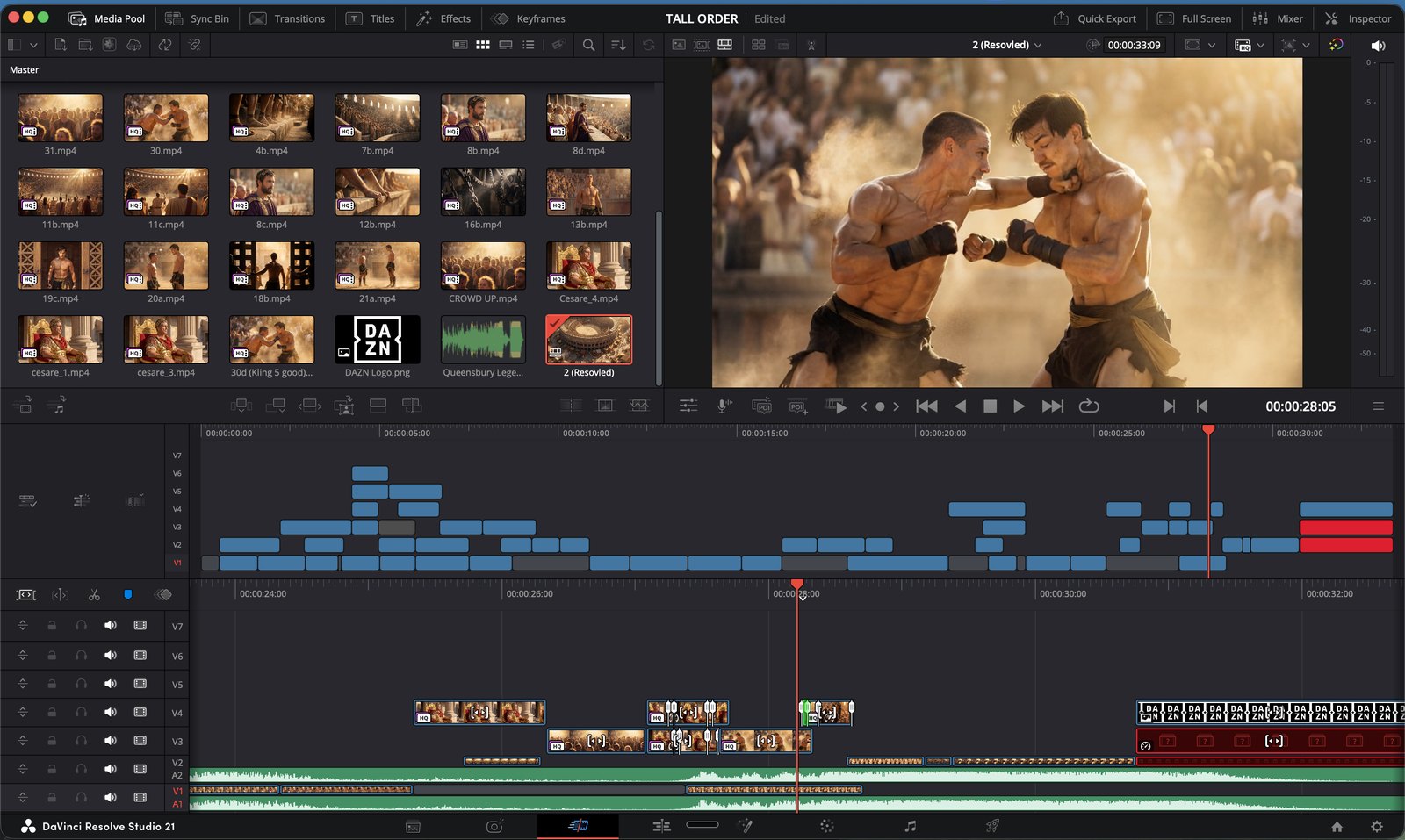Click the media pool vertical scrollbar
The width and height of the screenshot is (1405, 840).
coord(659,298)
